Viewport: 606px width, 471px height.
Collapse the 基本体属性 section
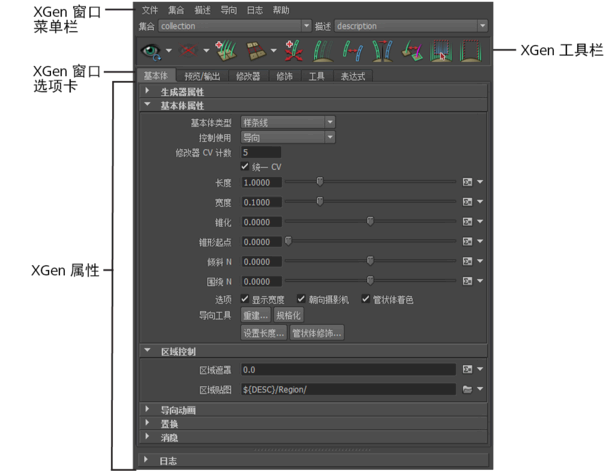[313, 105]
